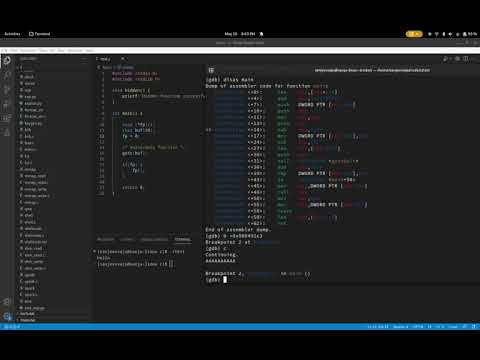Screen dimensions: 480x360
Task: Open the Explorer views and more actions menu
Action: click(x=84, y=59)
